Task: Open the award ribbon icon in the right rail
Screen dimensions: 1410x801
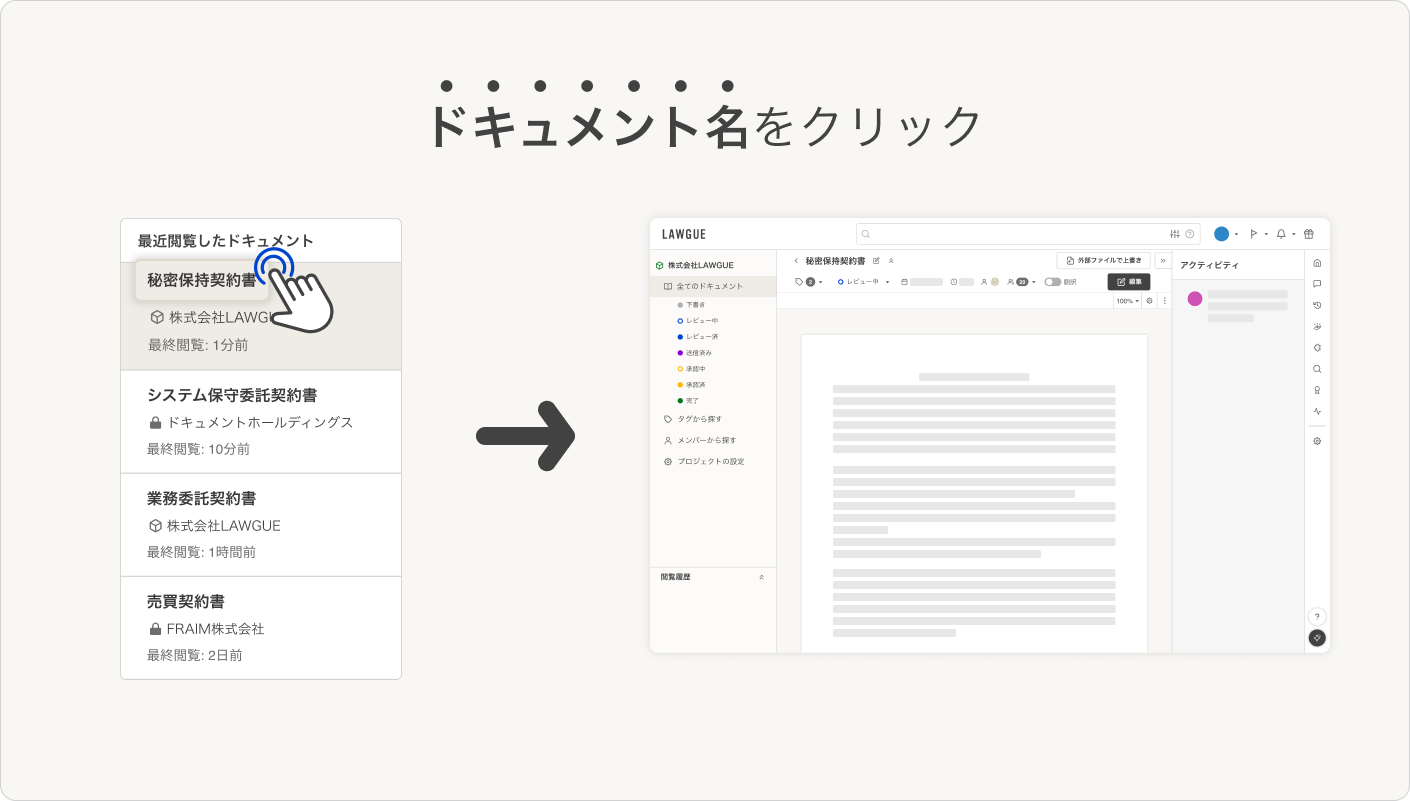Action: tap(1317, 390)
